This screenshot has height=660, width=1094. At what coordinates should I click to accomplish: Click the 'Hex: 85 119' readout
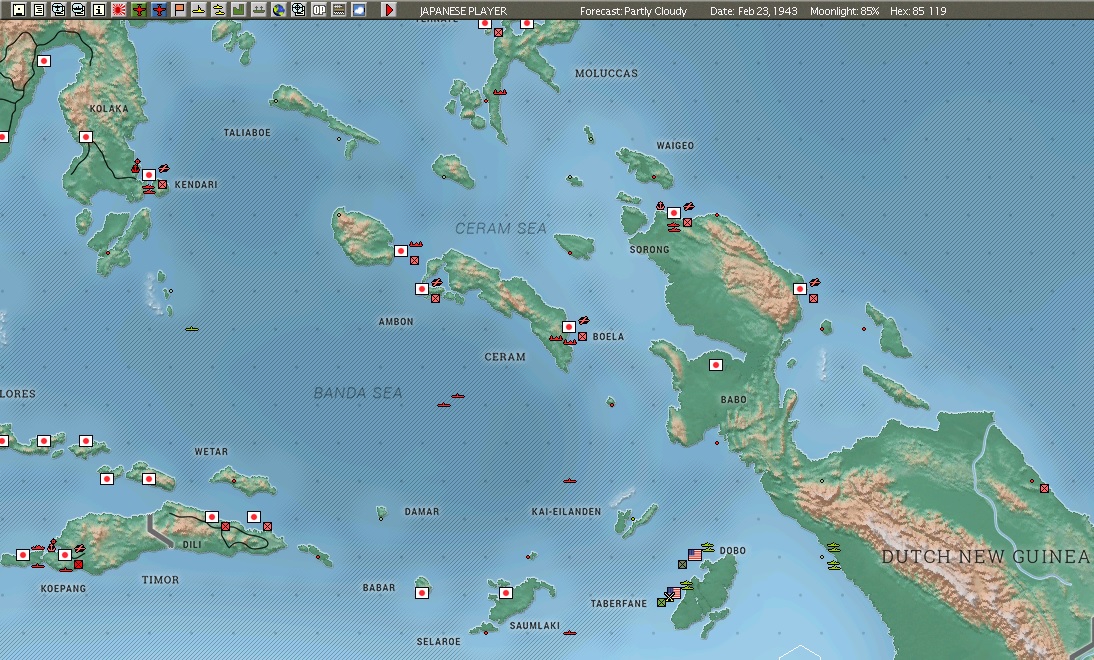918,11
